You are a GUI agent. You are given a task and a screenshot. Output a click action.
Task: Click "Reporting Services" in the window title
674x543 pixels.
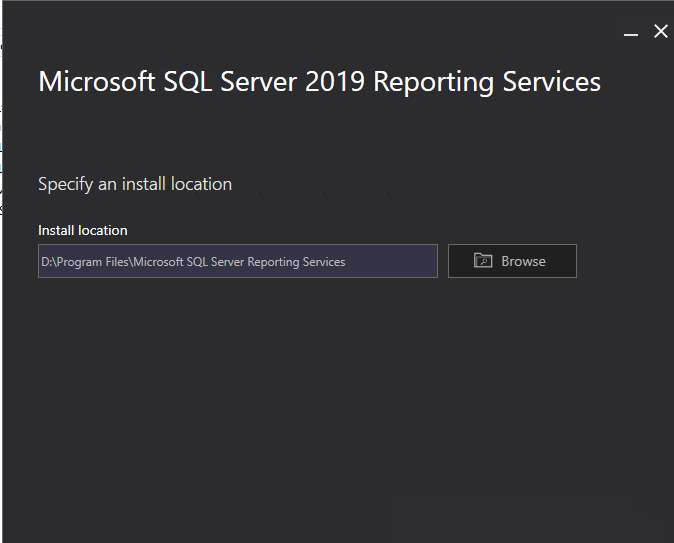(487, 81)
